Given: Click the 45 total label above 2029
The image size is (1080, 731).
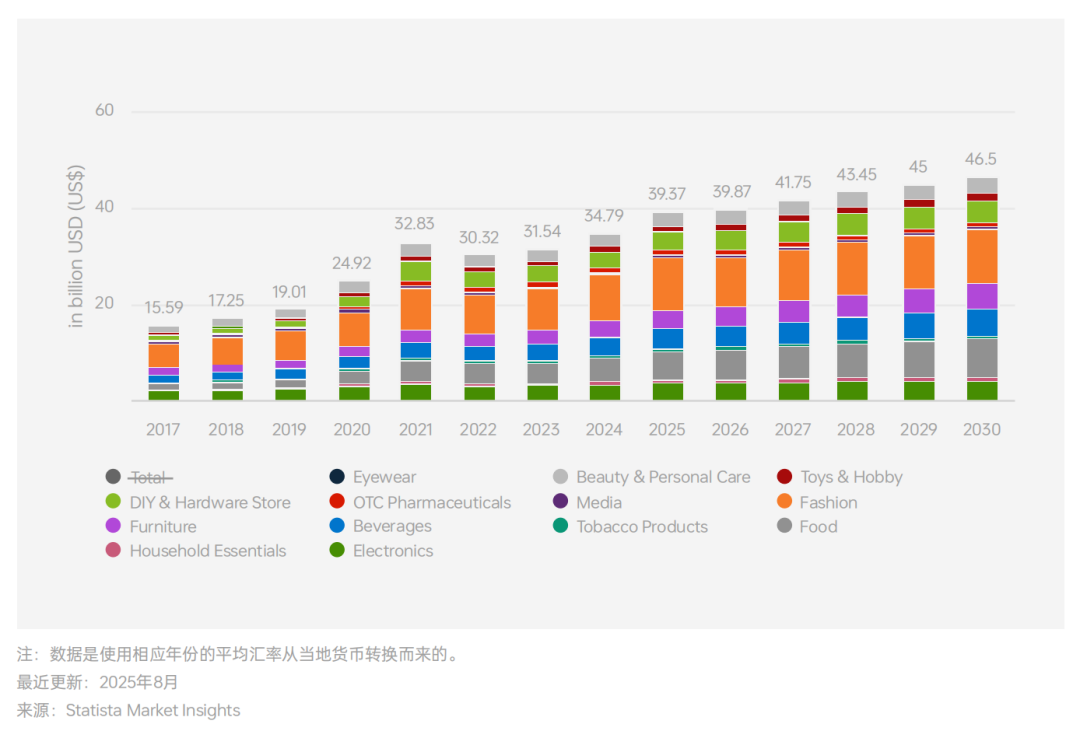Looking at the screenshot, I should point(918,167).
